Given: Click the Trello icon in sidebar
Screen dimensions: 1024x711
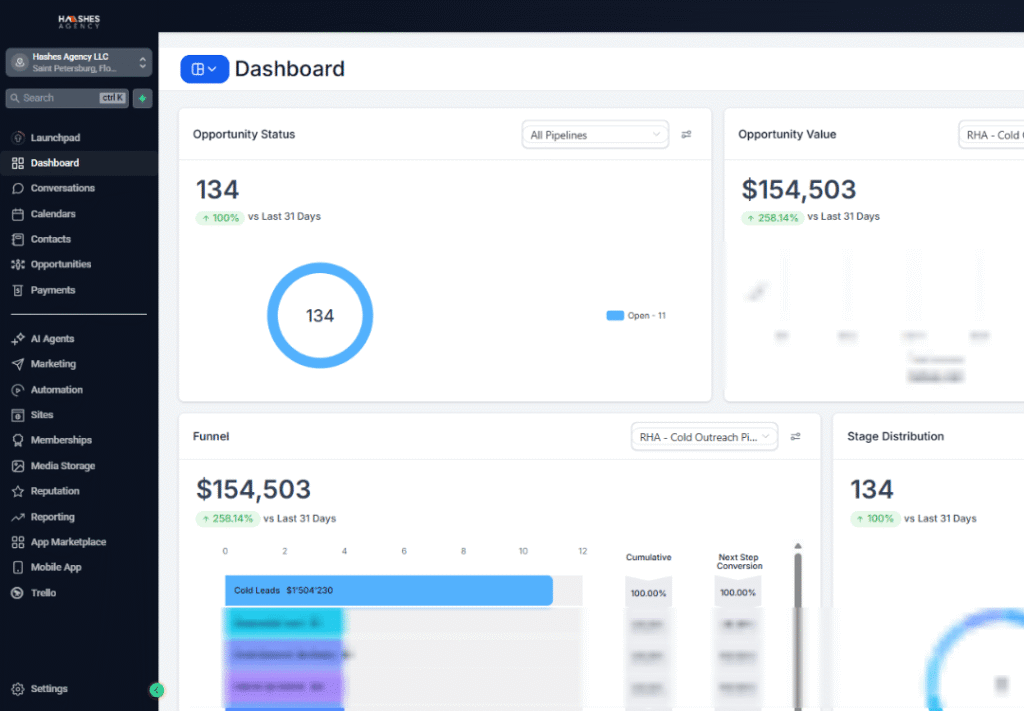Looking at the screenshot, I should [18, 593].
